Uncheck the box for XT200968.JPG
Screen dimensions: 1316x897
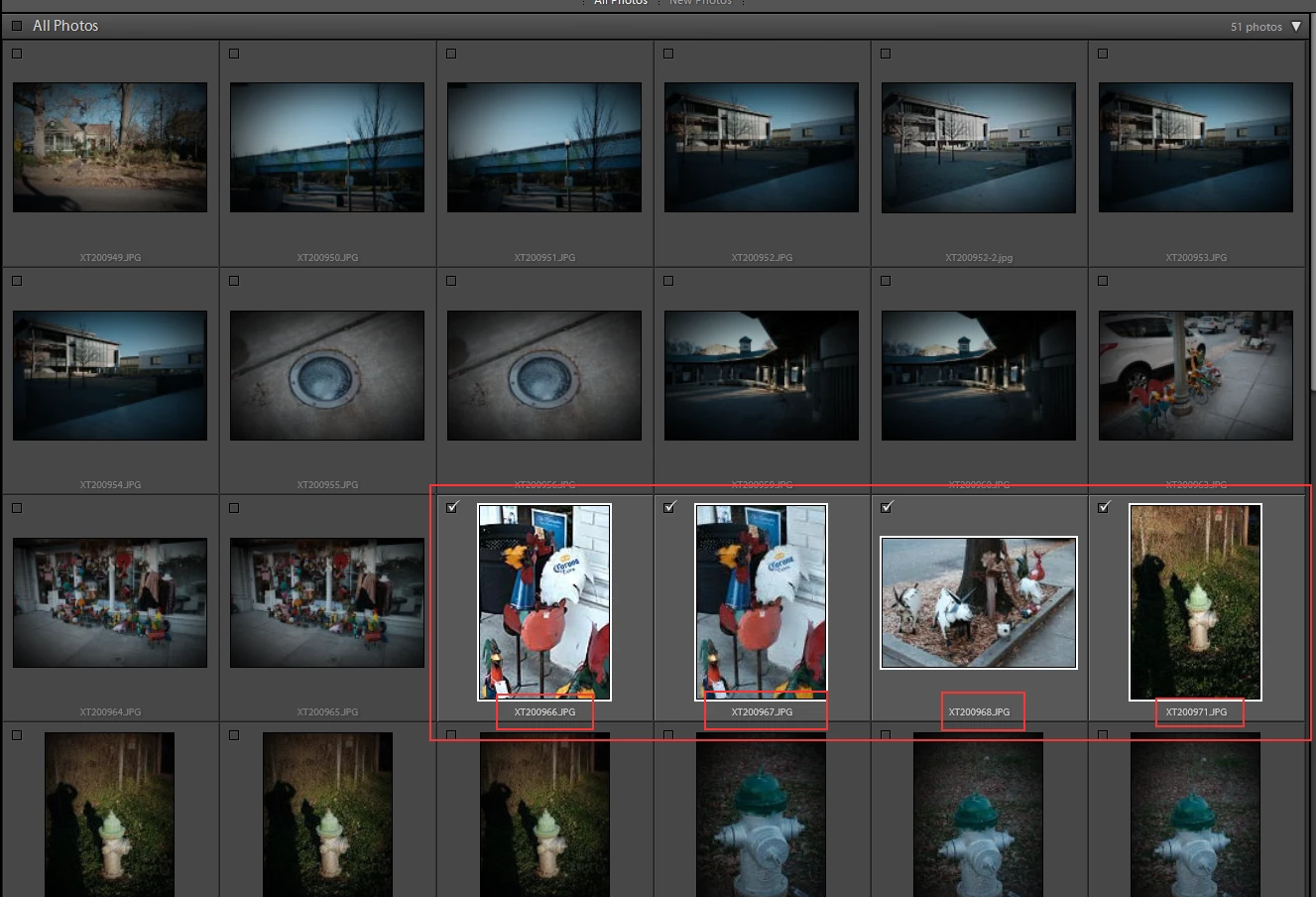887,507
